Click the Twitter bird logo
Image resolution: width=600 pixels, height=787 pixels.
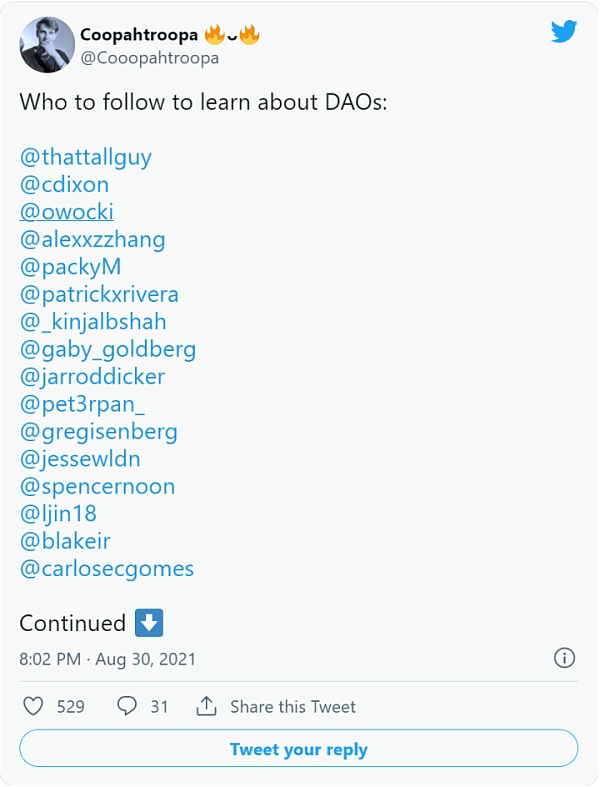point(564,32)
